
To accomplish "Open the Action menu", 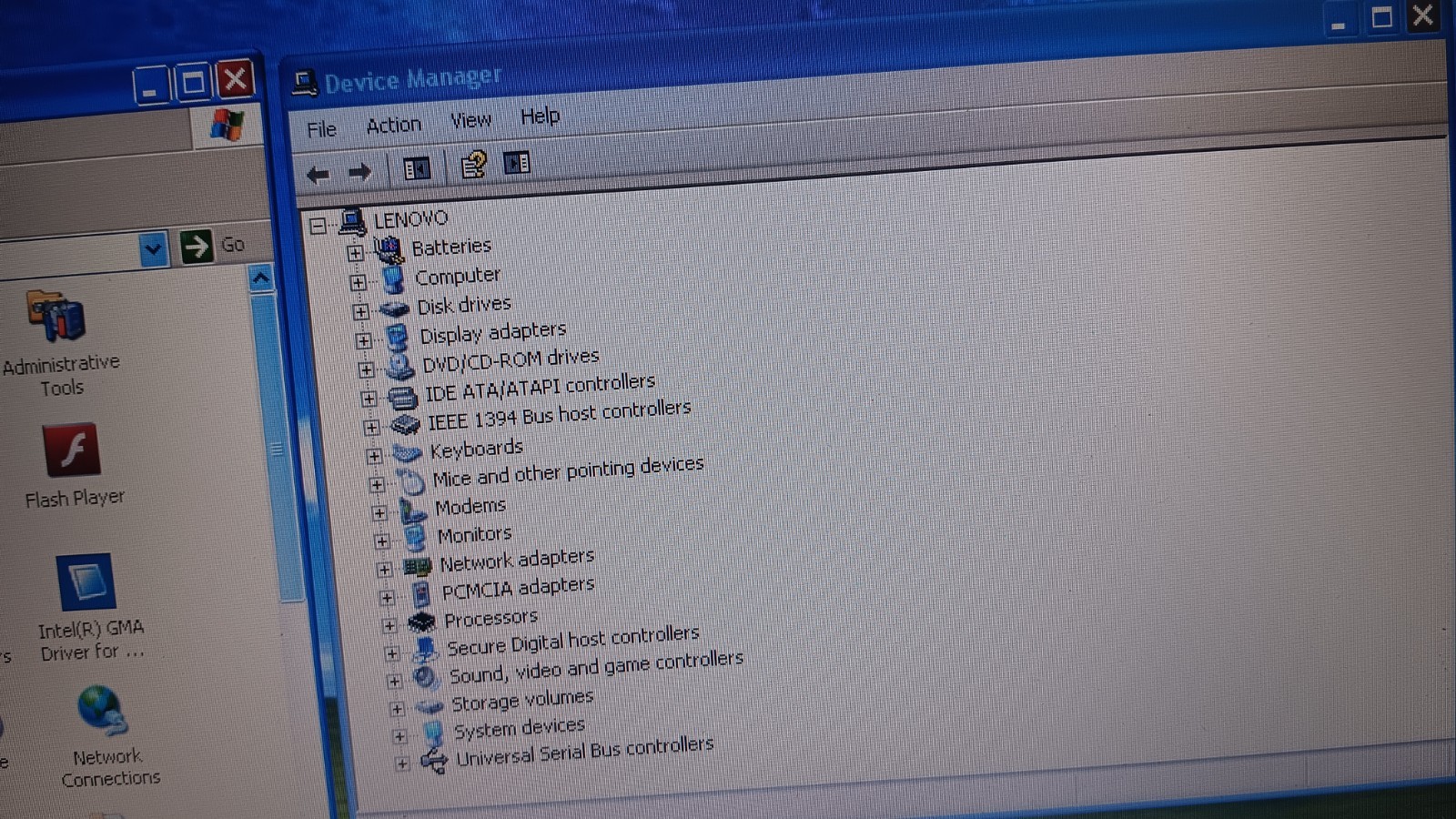I will click(x=393, y=125).
